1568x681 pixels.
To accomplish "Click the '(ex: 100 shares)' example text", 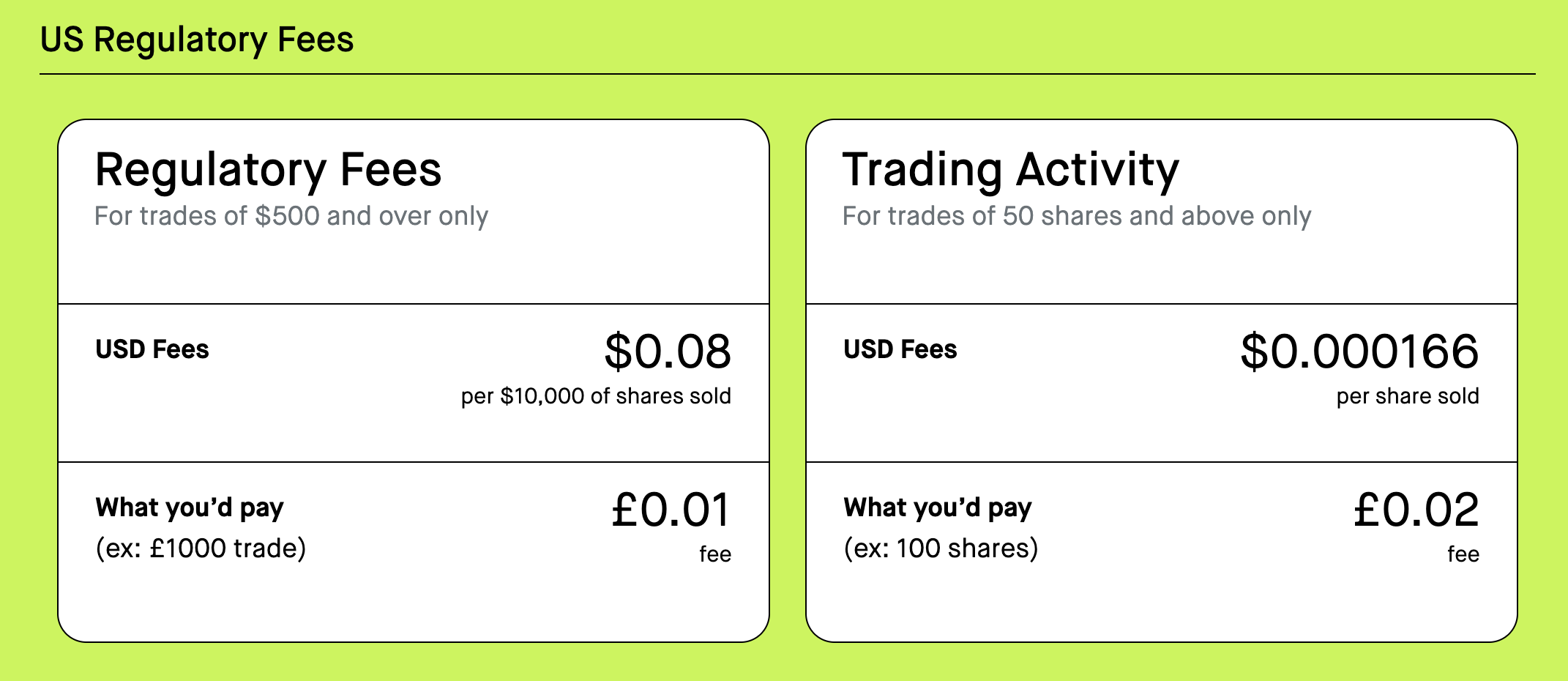I will click(941, 548).
